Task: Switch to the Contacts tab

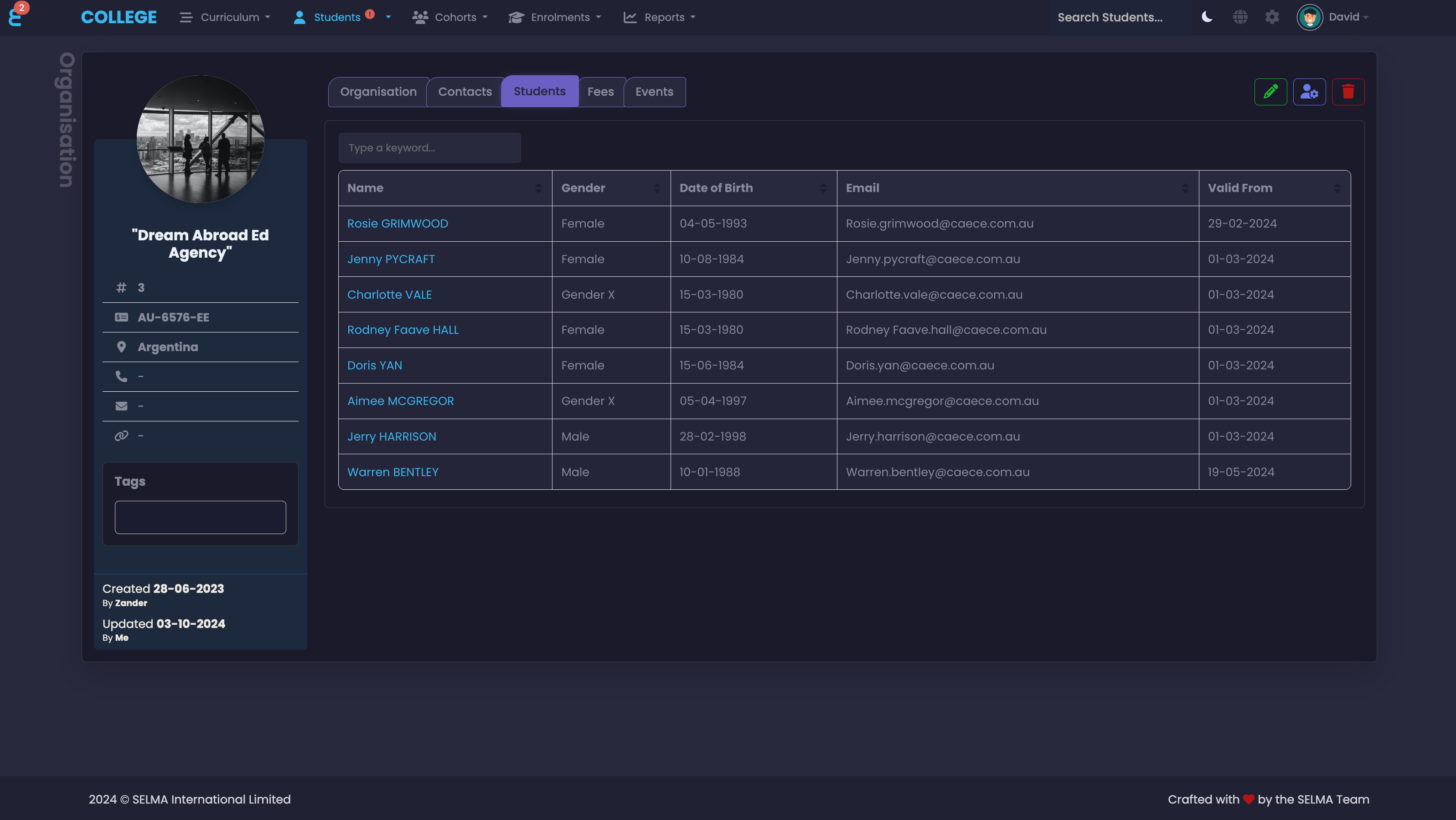Action: [x=465, y=92]
